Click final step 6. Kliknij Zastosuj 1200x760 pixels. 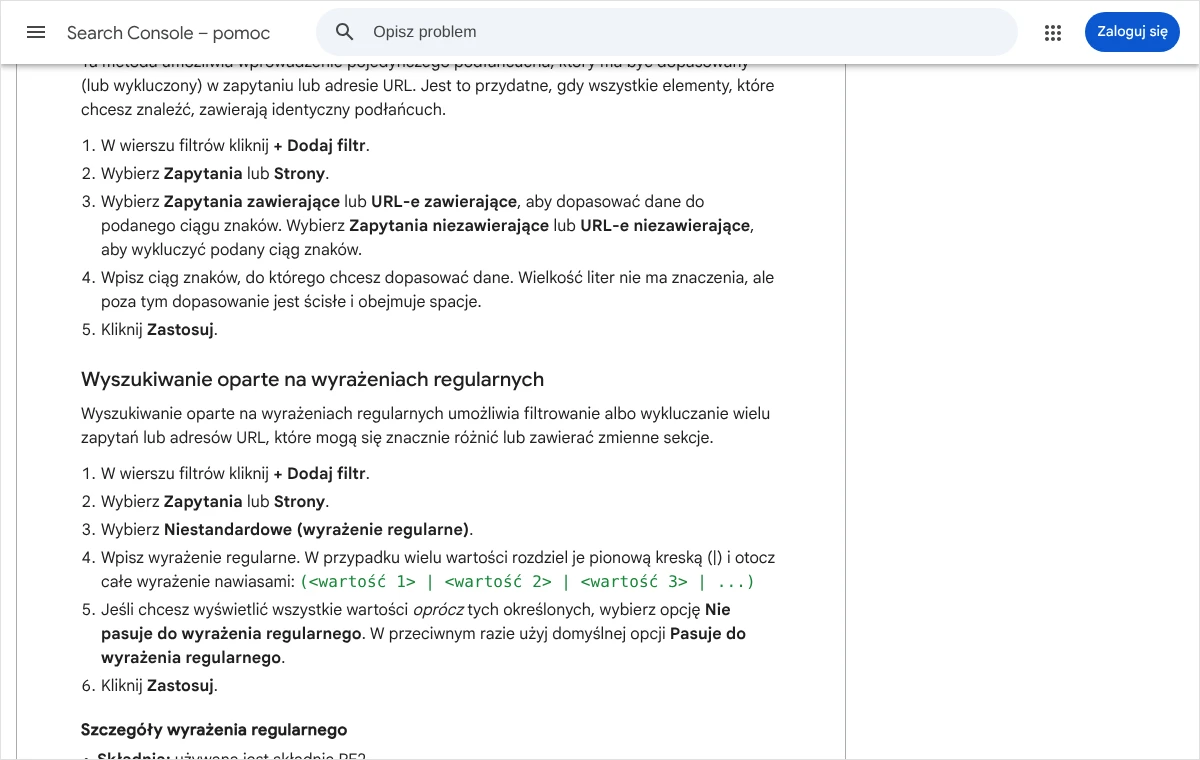tap(159, 685)
